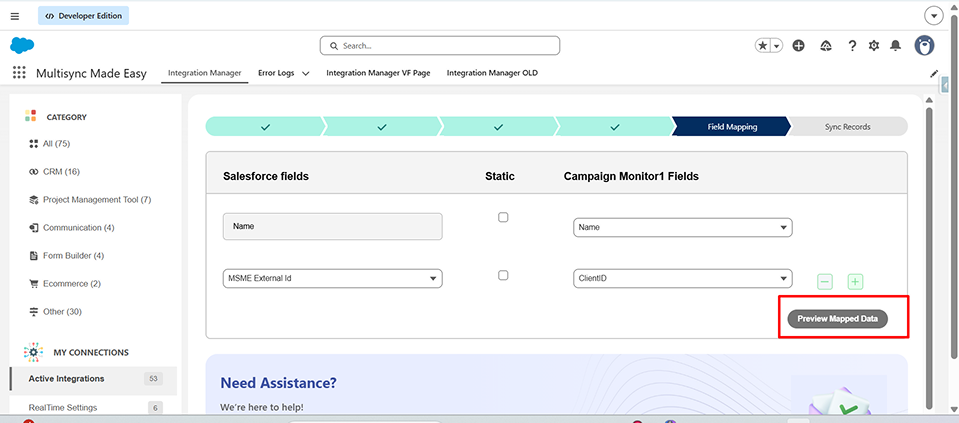Remove mapping row with minus button

point(825,282)
